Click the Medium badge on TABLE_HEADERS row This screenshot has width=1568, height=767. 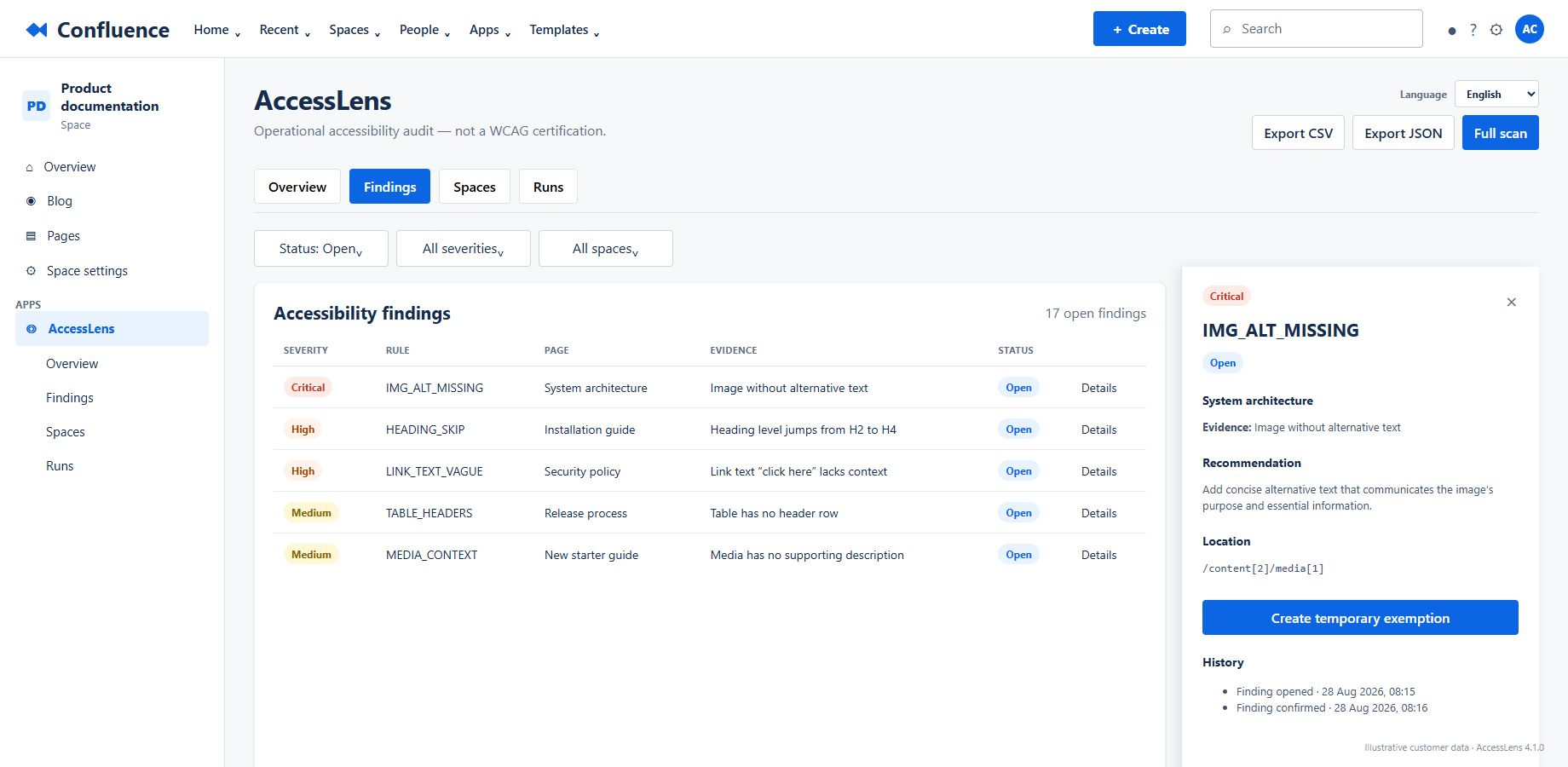(x=311, y=512)
